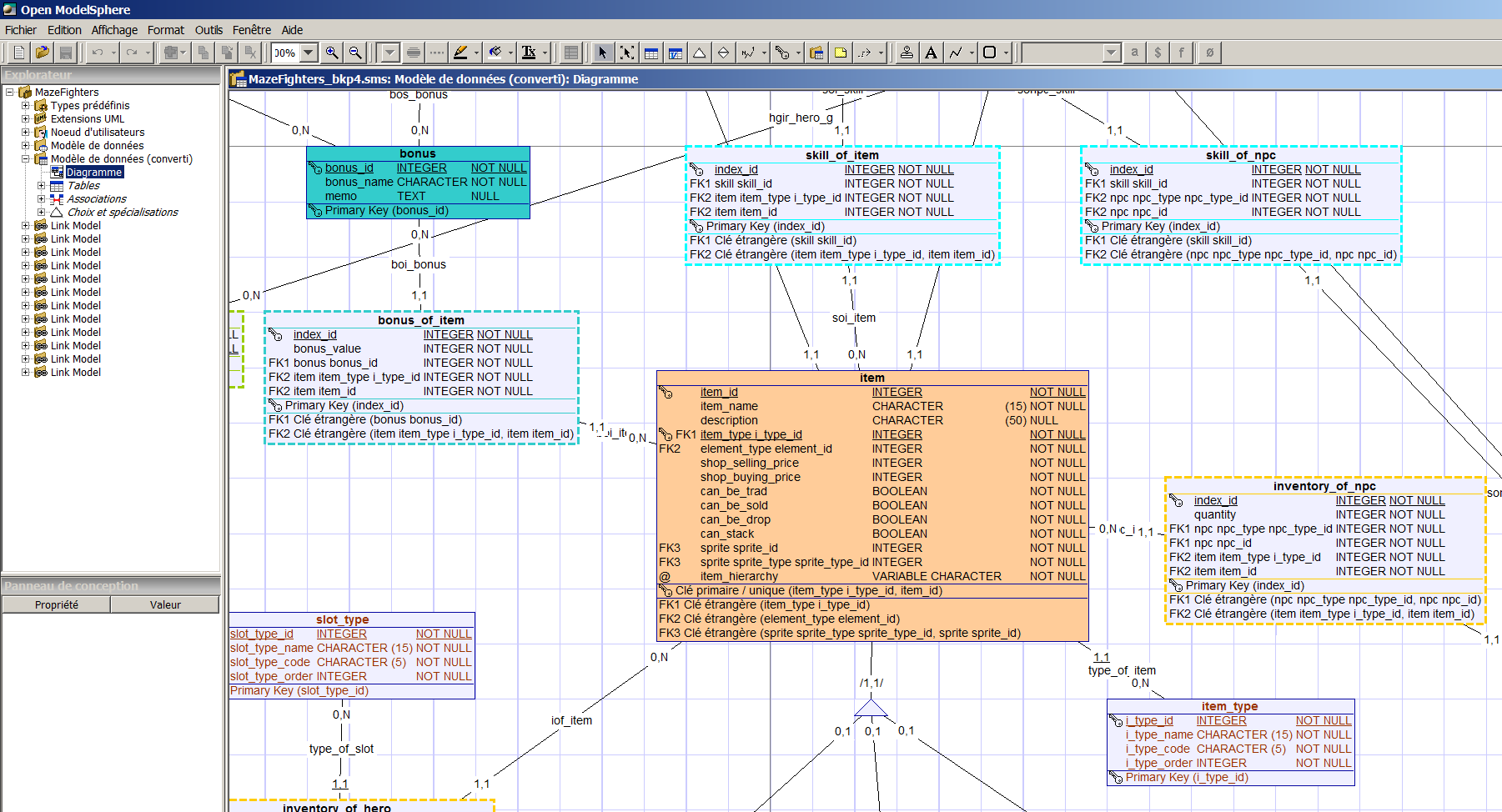Click the type_of_slot association label
The height and width of the screenshot is (812, 1502).
[342, 749]
